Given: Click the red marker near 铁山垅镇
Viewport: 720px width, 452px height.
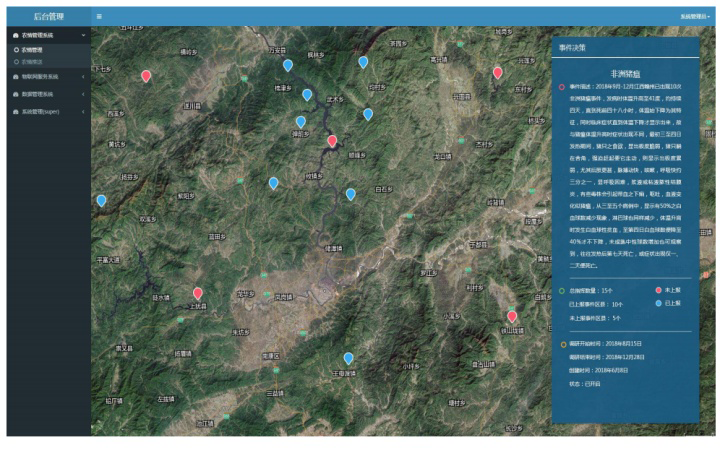Looking at the screenshot, I should coord(512,316).
